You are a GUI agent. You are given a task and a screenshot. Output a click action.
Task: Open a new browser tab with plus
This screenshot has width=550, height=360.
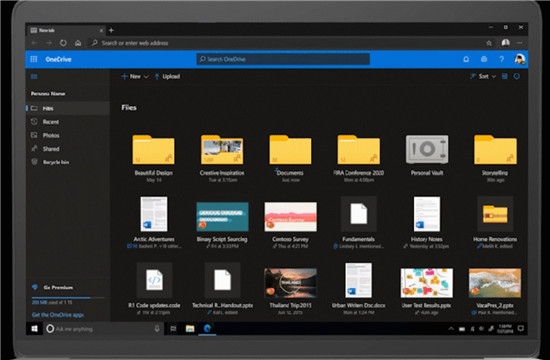point(111,30)
